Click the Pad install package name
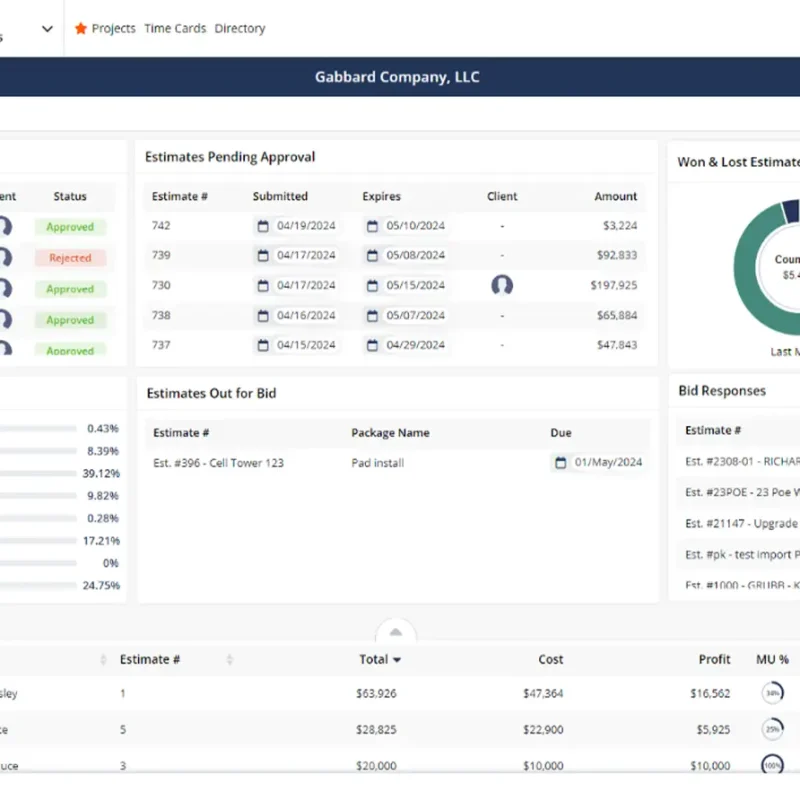This screenshot has width=800, height=800. click(378, 463)
